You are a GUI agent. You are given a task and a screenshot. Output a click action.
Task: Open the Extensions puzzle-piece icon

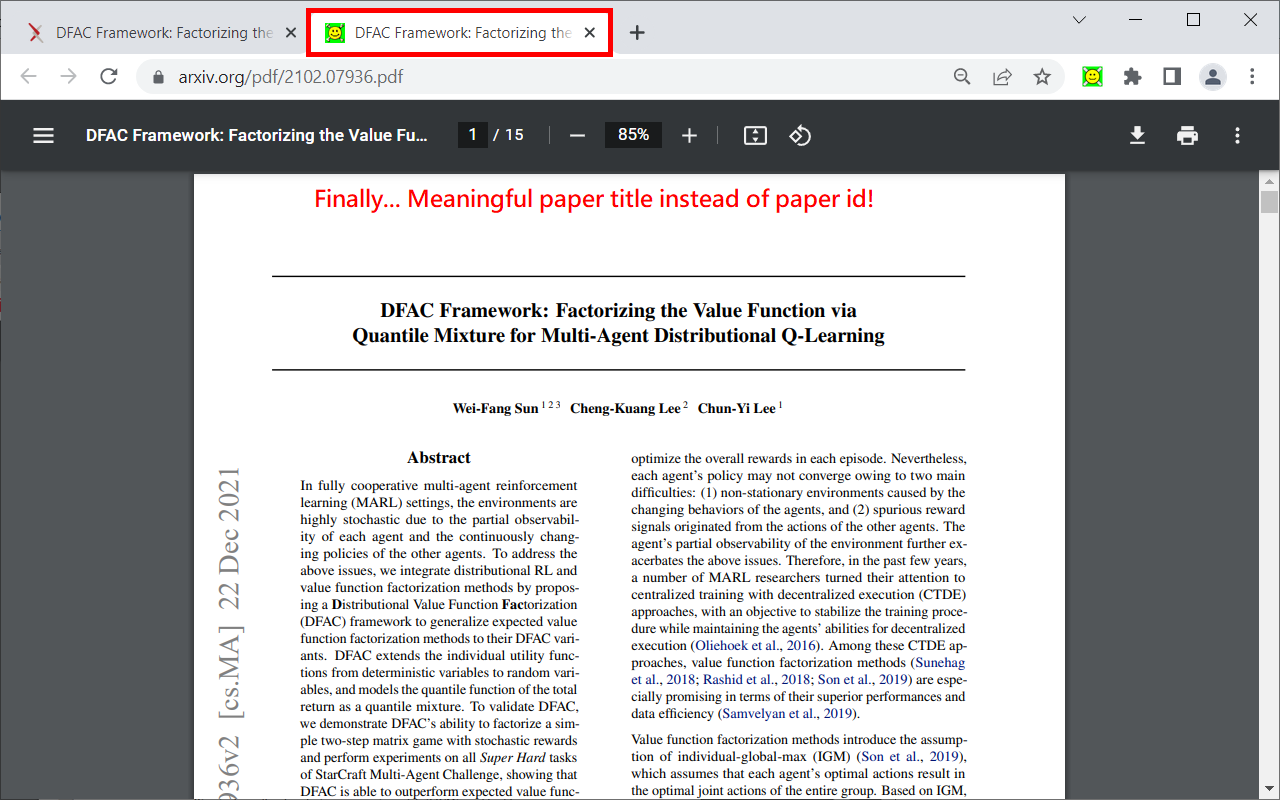coord(1132,76)
